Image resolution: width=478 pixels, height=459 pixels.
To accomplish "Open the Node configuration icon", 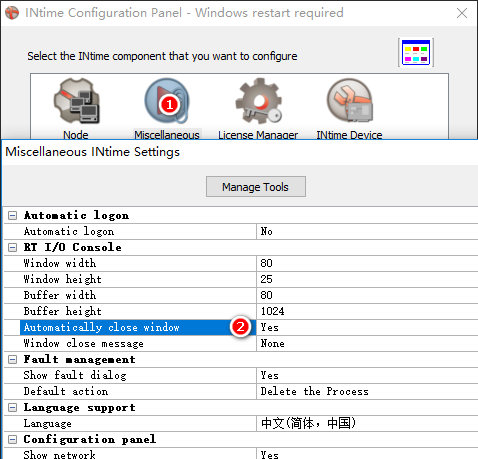I will point(76,101).
